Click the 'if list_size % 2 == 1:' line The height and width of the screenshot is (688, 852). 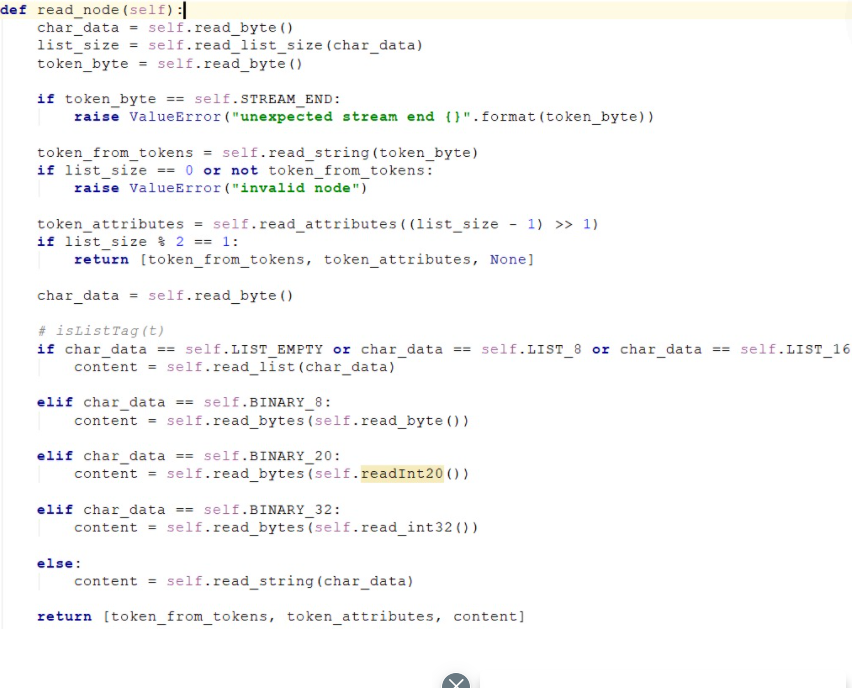coord(137,242)
